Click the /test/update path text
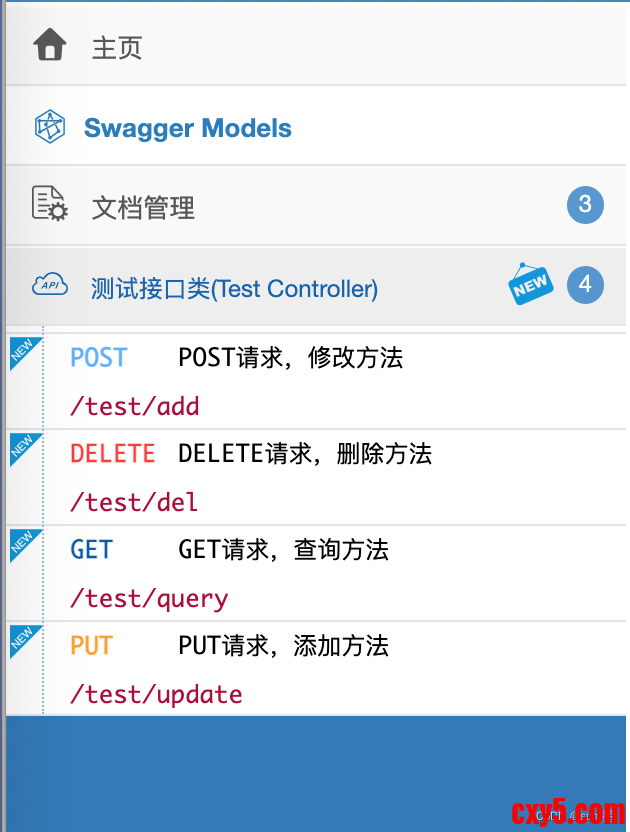This screenshot has width=630, height=832. coord(156,695)
